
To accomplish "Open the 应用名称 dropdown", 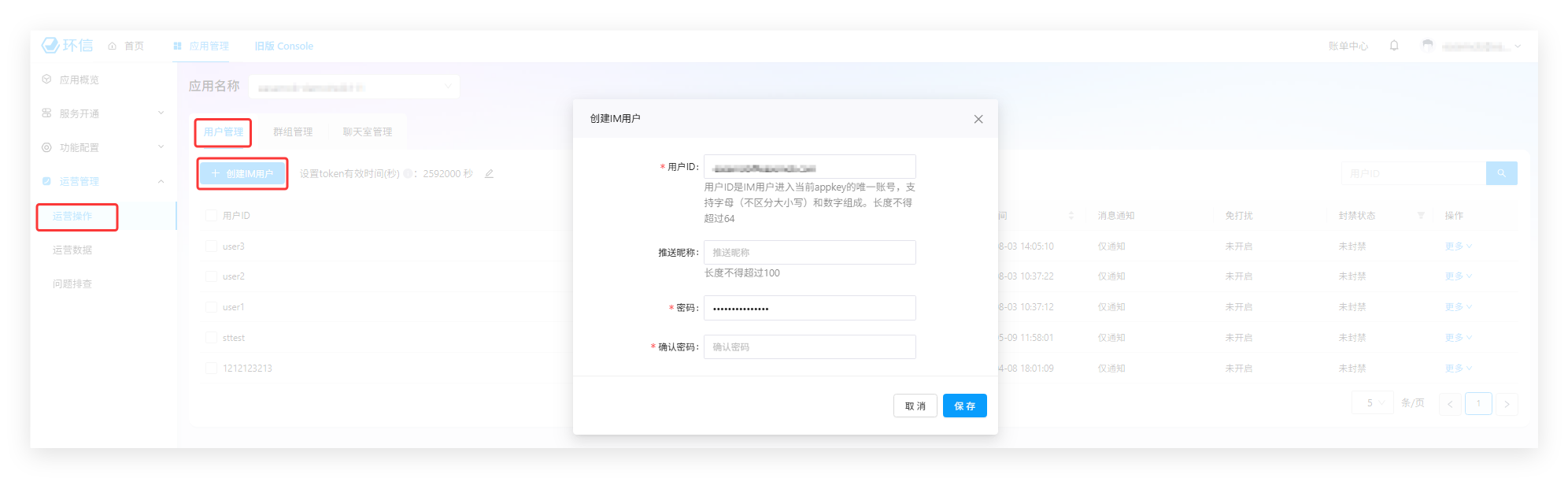I will click(x=354, y=87).
